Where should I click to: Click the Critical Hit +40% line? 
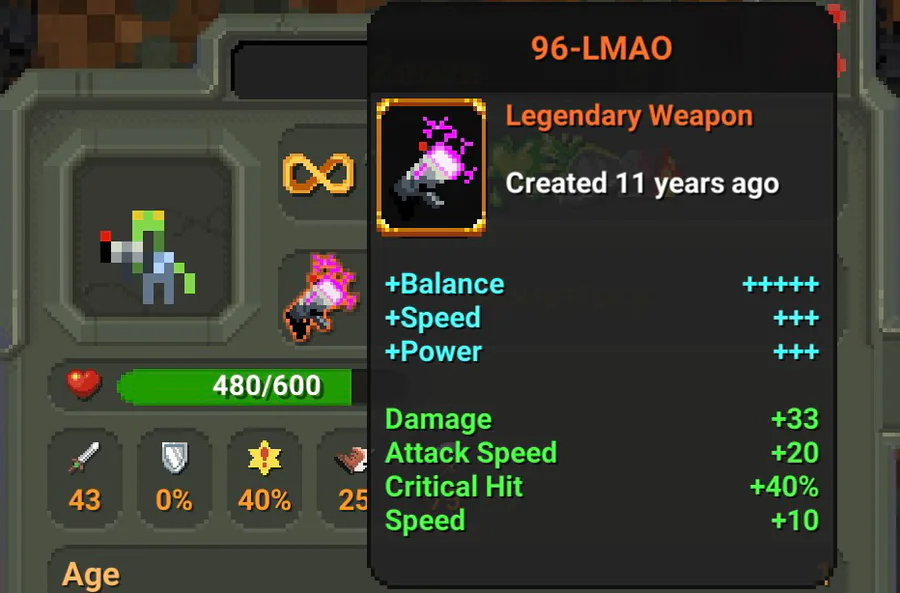pos(602,487)
